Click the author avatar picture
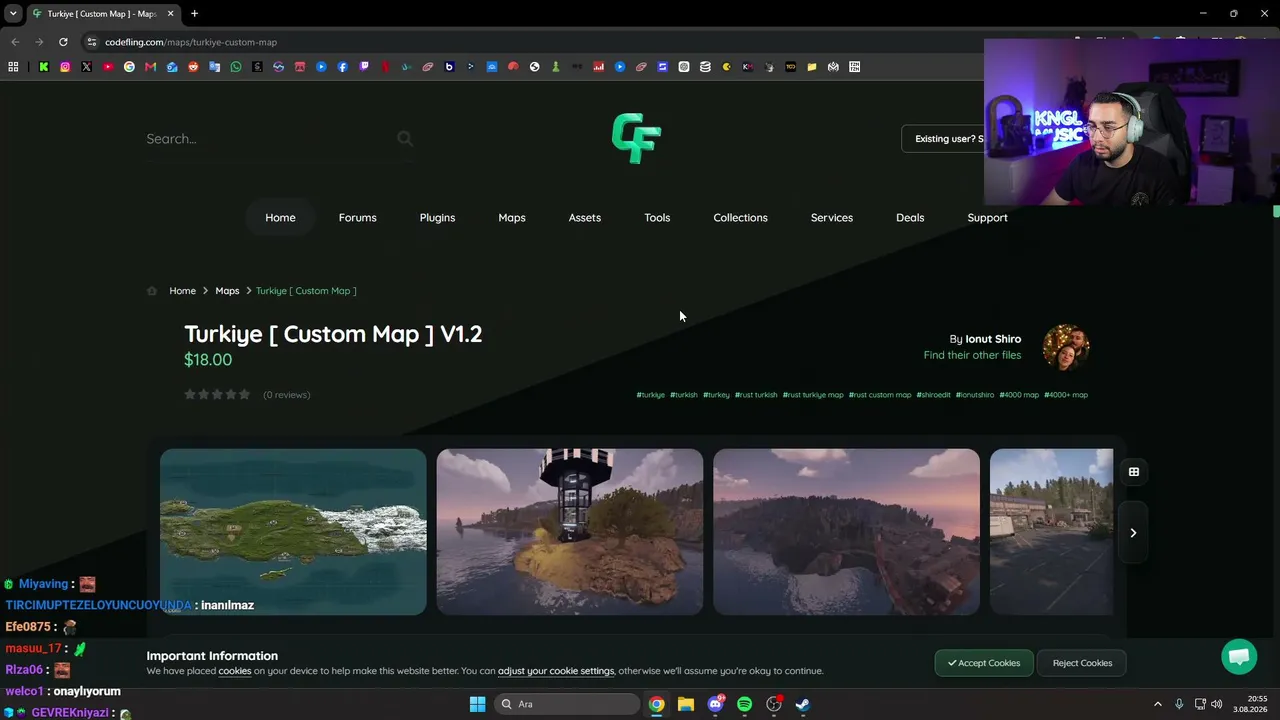The image size is (1280, 720). coord(1066,347)
